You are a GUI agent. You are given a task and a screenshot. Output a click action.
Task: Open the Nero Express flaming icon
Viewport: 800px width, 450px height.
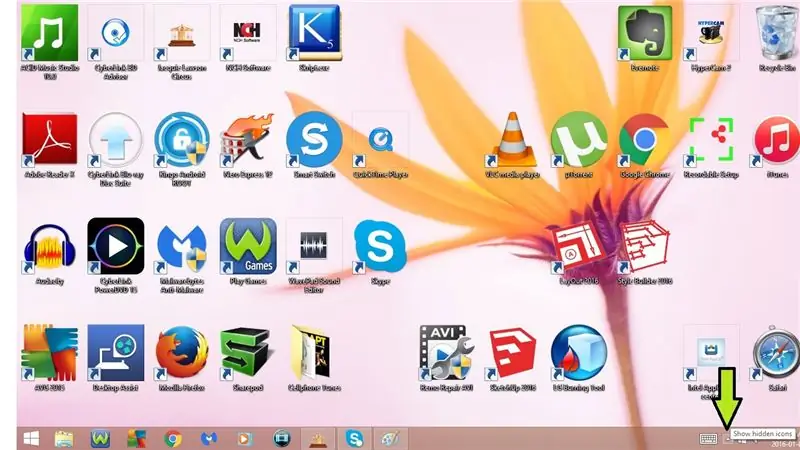[x=247, y=140]
